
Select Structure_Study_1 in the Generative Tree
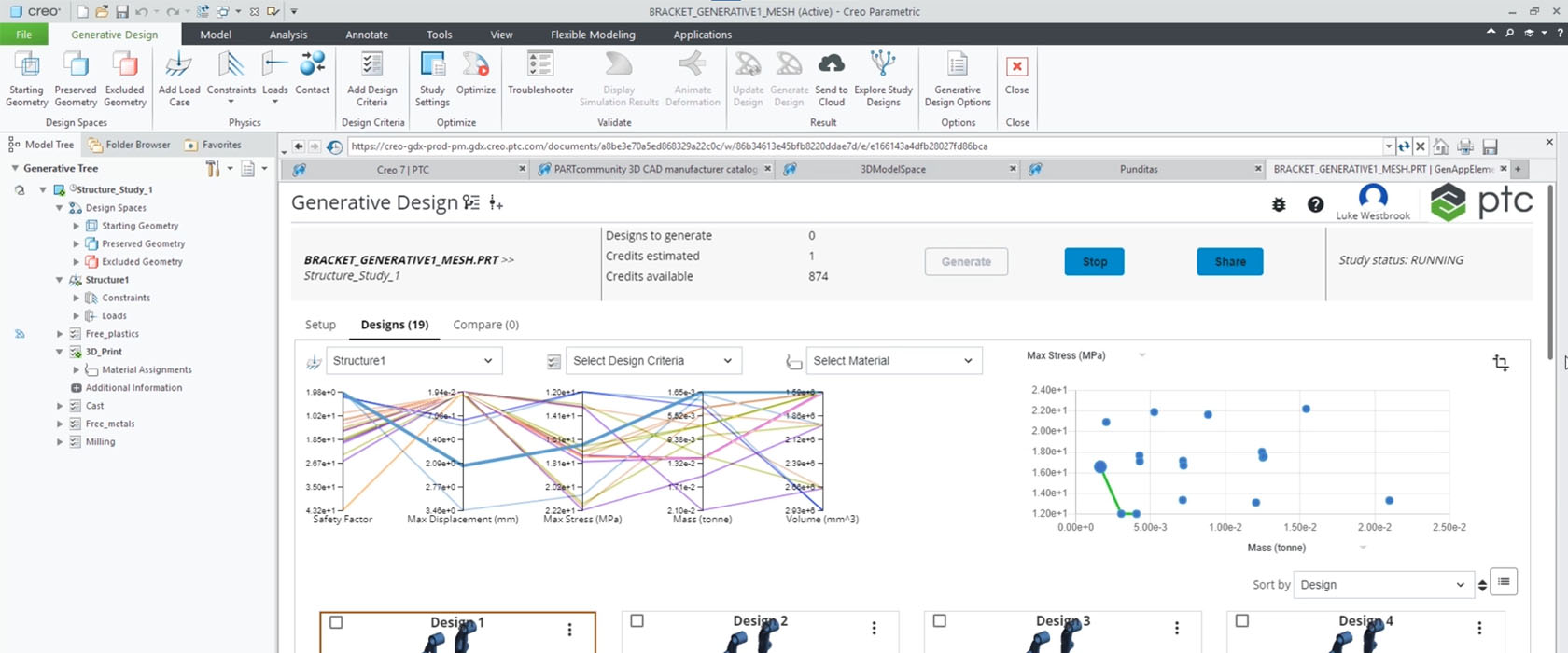click(x=112, y=189)
